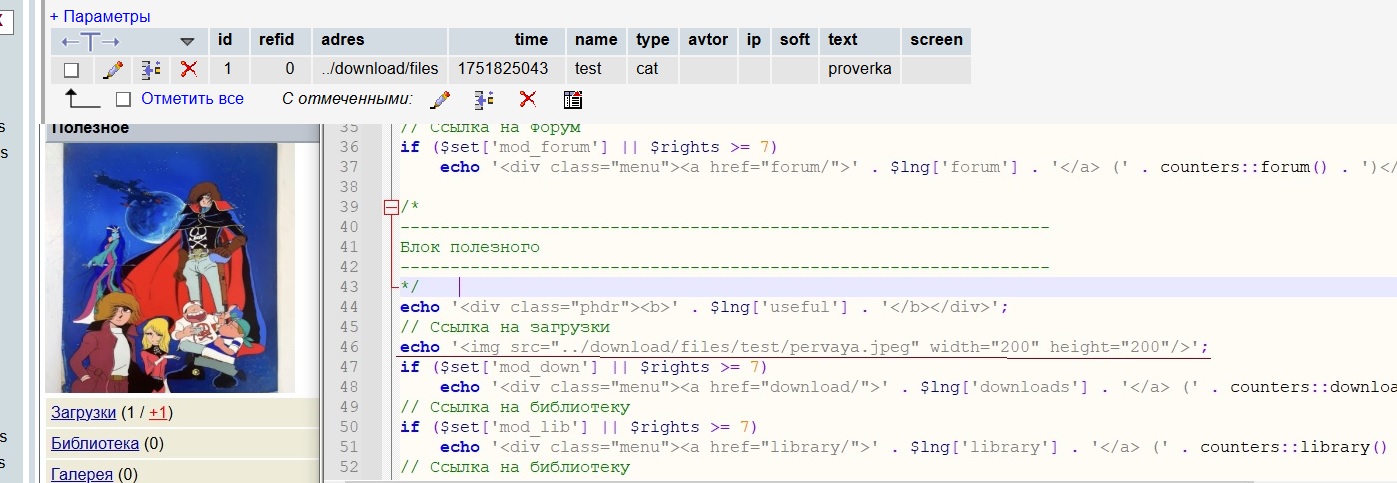Screen dimensions: 1397x483
Task: Click the 'Отметить все' link text
Action: coord(192,99)
